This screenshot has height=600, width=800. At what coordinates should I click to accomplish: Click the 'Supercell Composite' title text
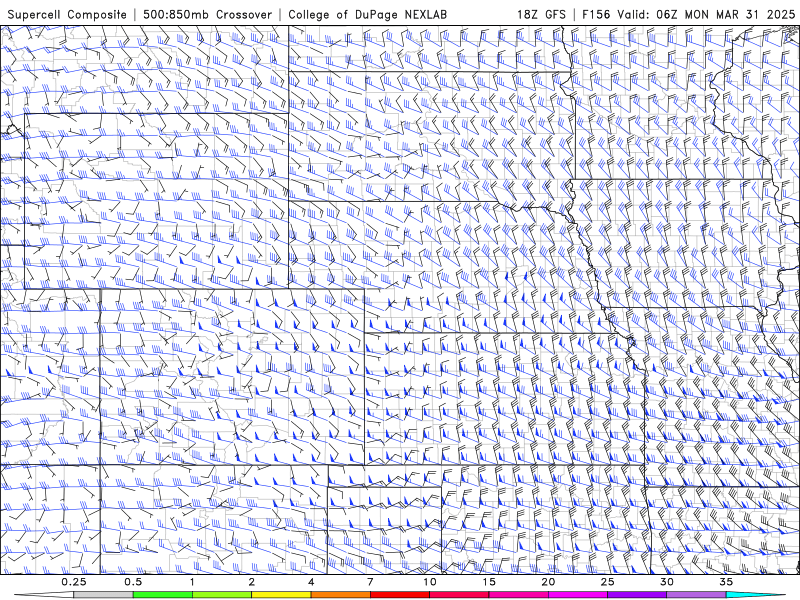coord(67,14)
